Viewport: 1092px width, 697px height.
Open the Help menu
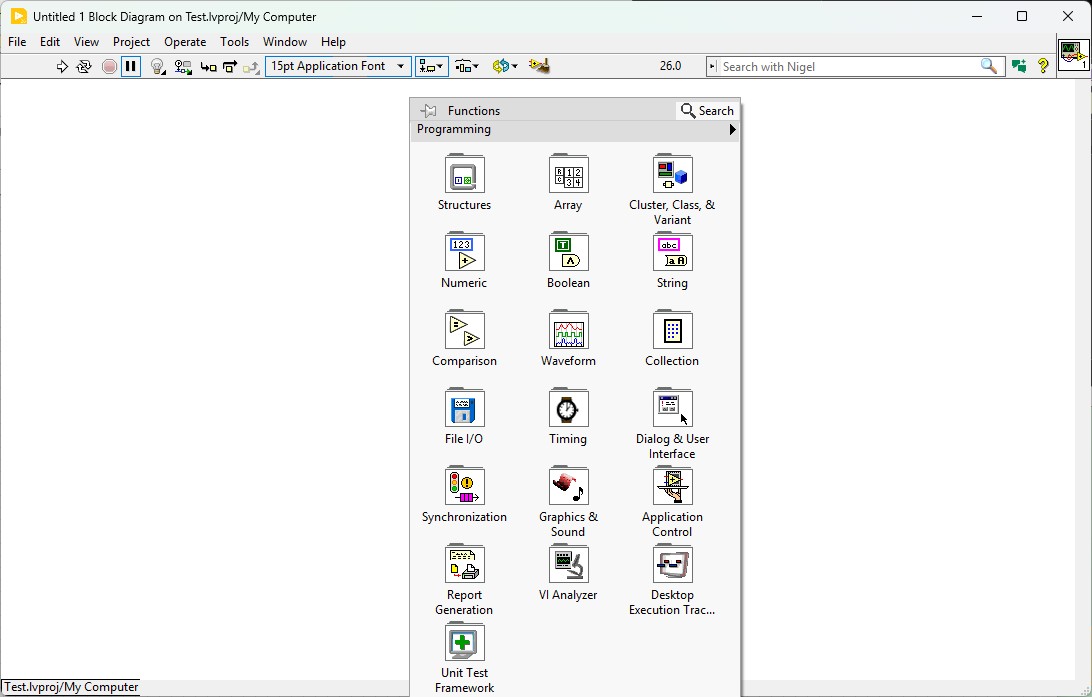coord(333,42)
